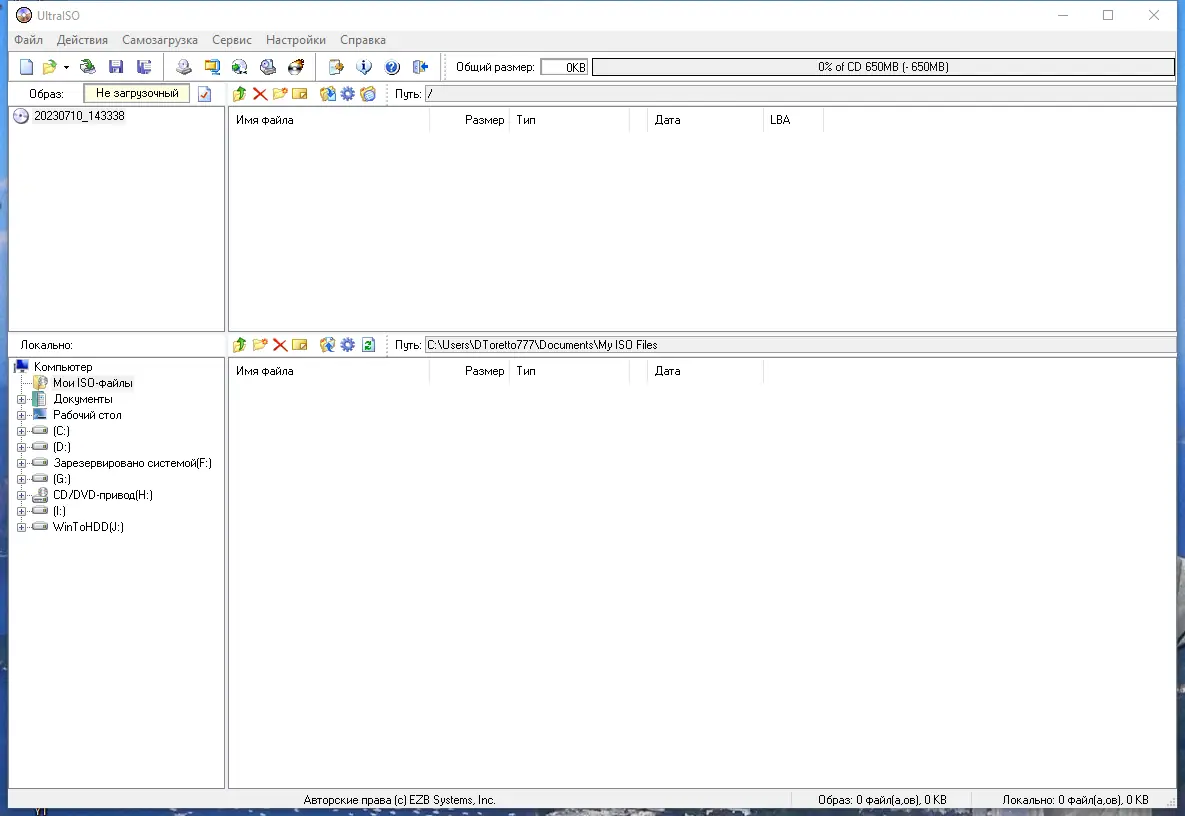This screenshot has width=1185, height=816.
Task: Expand the (D:) drive node
Action: click(x=21, y=447)
